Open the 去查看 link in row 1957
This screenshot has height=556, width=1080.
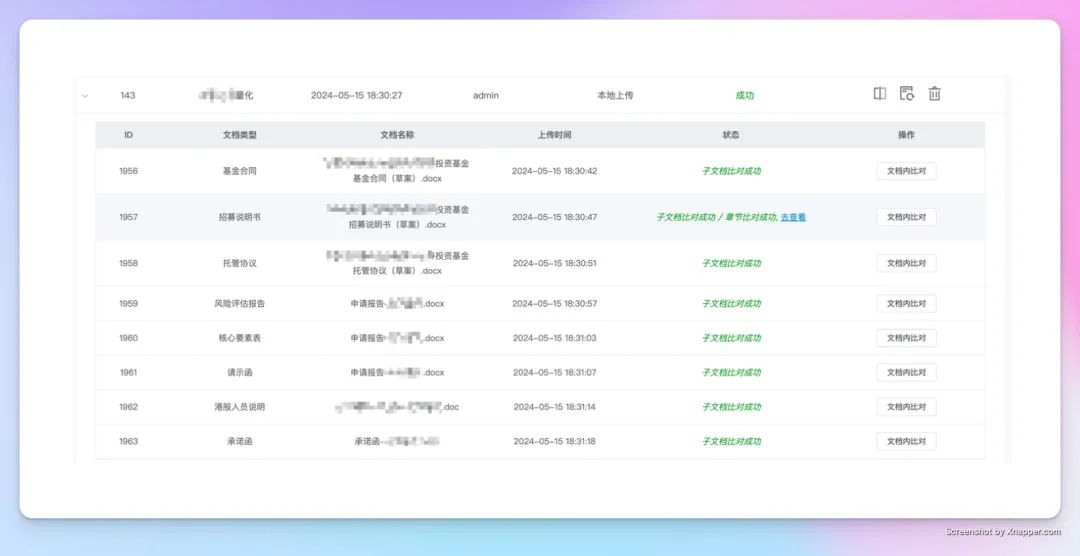tap(793, 217)
